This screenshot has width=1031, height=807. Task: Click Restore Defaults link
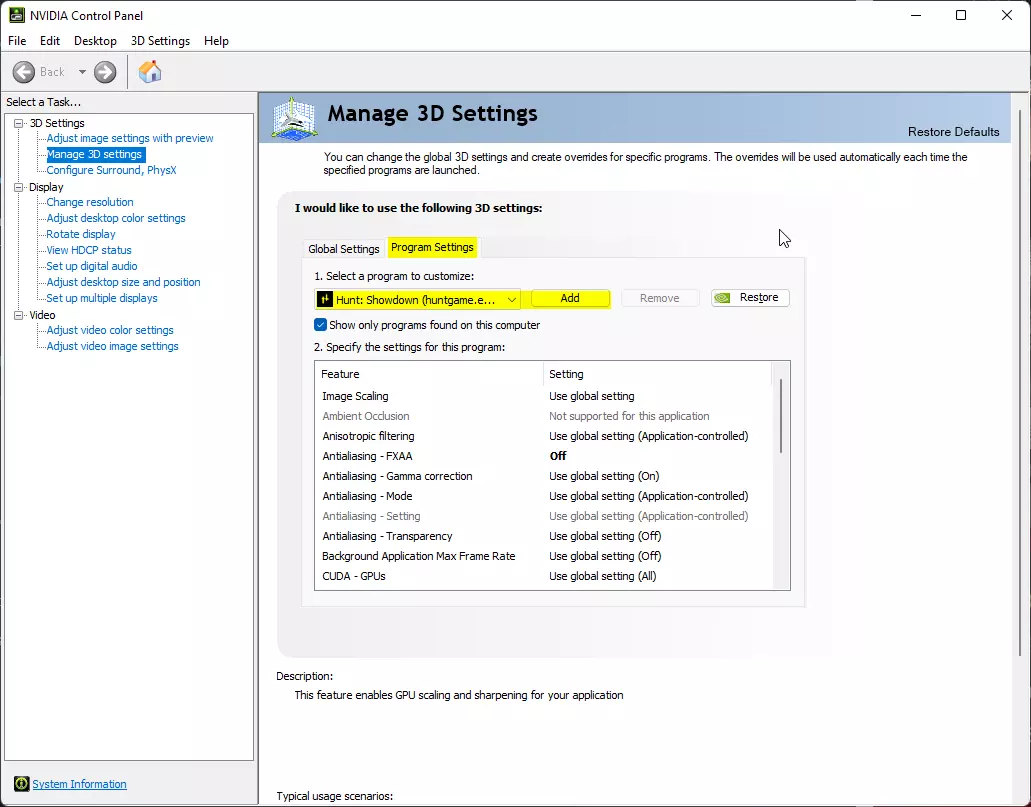pyautogui.click(x=953, y=132)
